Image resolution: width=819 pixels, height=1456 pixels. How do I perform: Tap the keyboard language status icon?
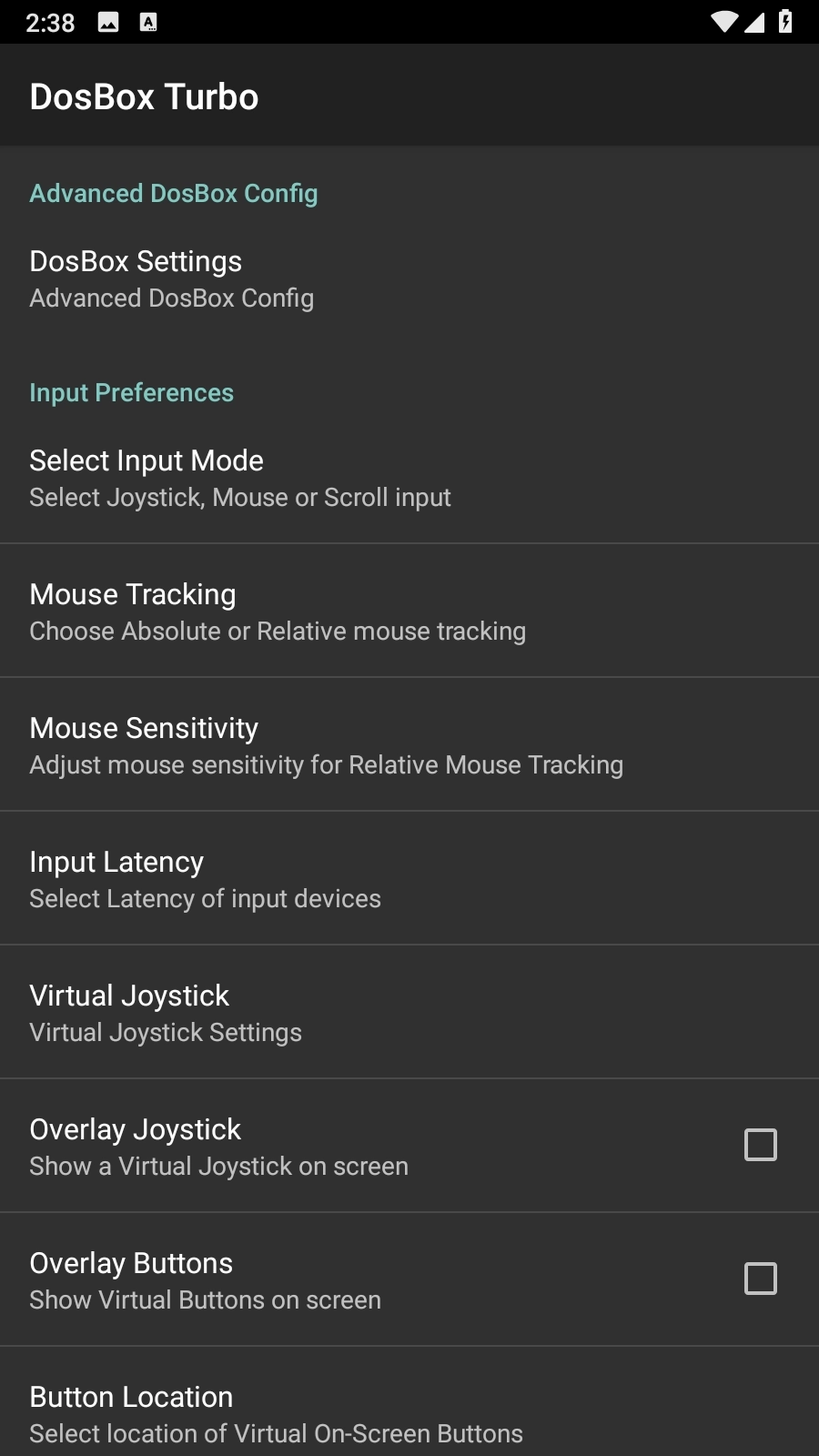[148, 23]
